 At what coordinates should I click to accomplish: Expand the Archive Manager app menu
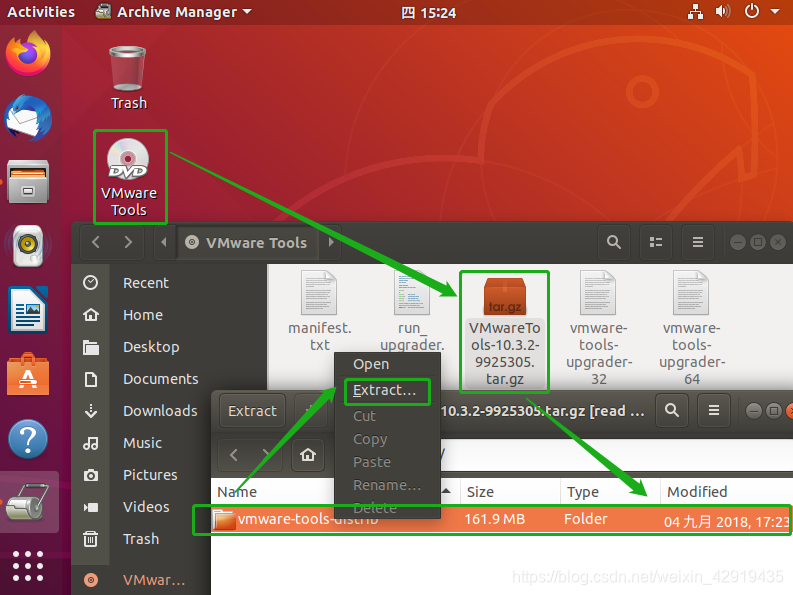click(173, 12)
